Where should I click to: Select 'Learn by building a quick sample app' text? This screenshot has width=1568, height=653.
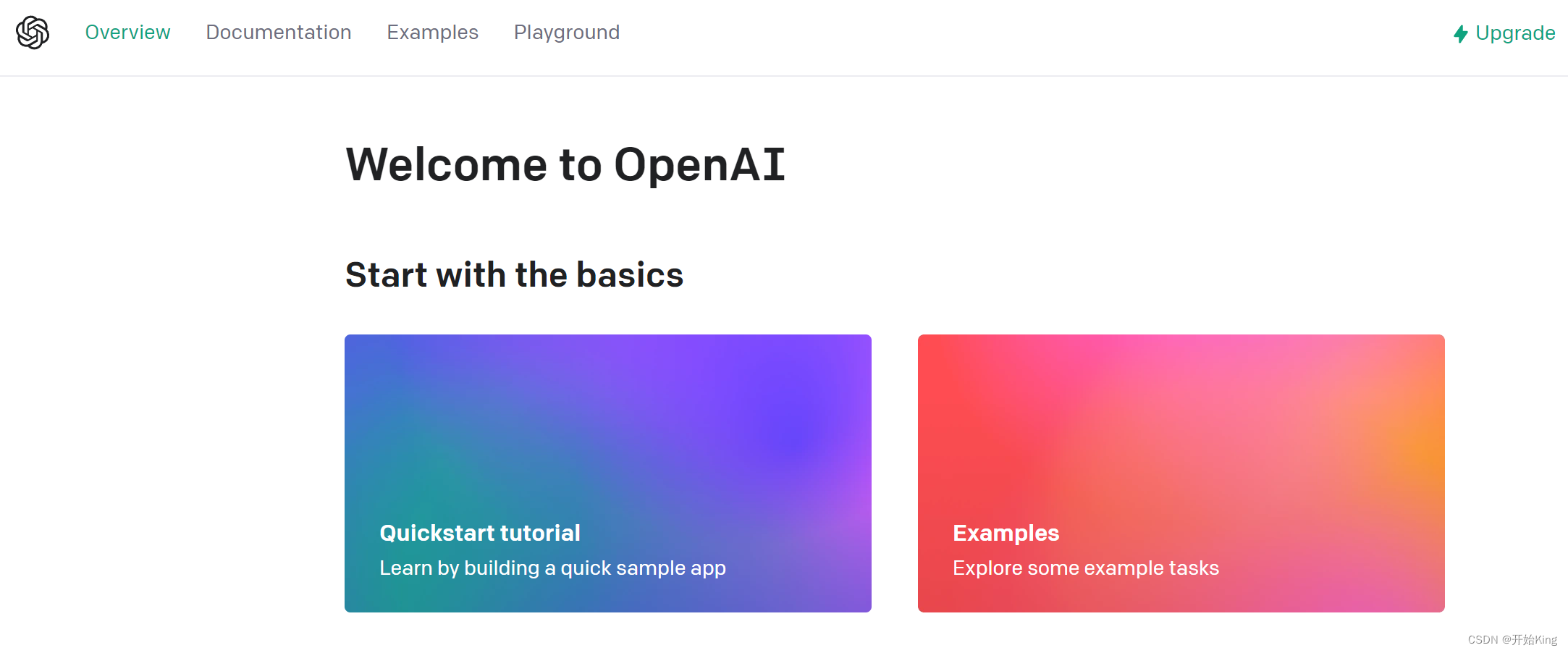(552, 568)
